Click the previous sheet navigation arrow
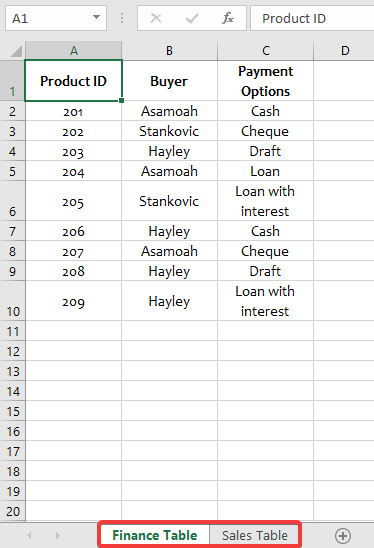Image resolution: width=374 pixels, height=548 pixels. click(x=29, y=535)
